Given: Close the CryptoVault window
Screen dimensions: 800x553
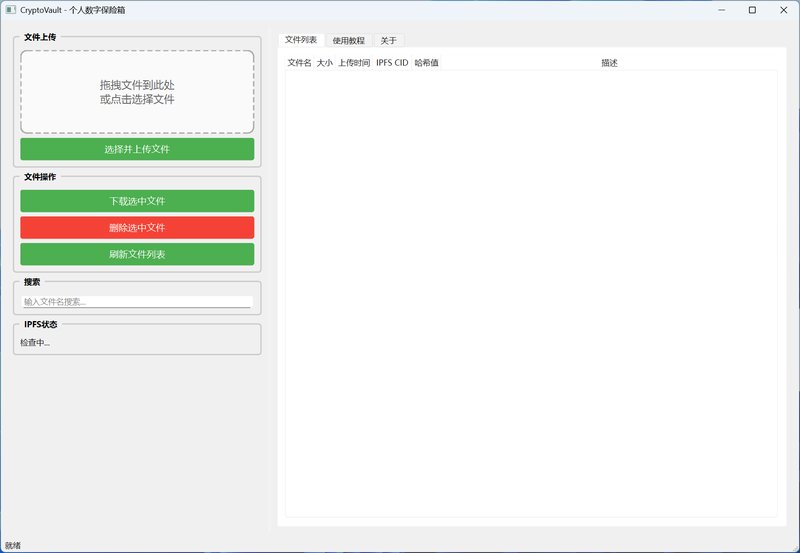Looking at the screenshot, I should tap(784, 10).
